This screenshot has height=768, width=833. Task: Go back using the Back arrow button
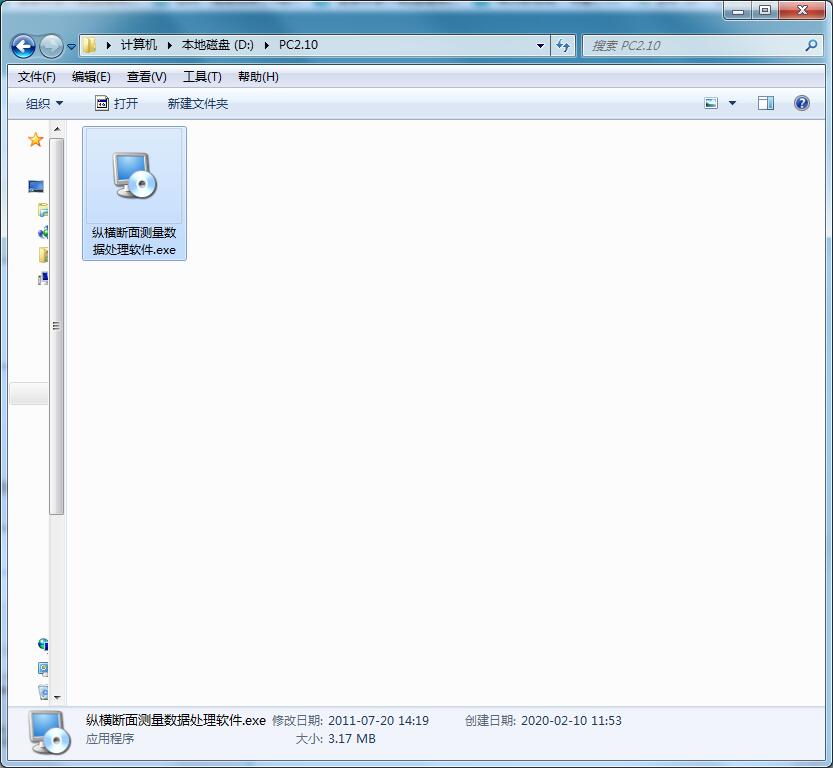[x=23, y=46]
